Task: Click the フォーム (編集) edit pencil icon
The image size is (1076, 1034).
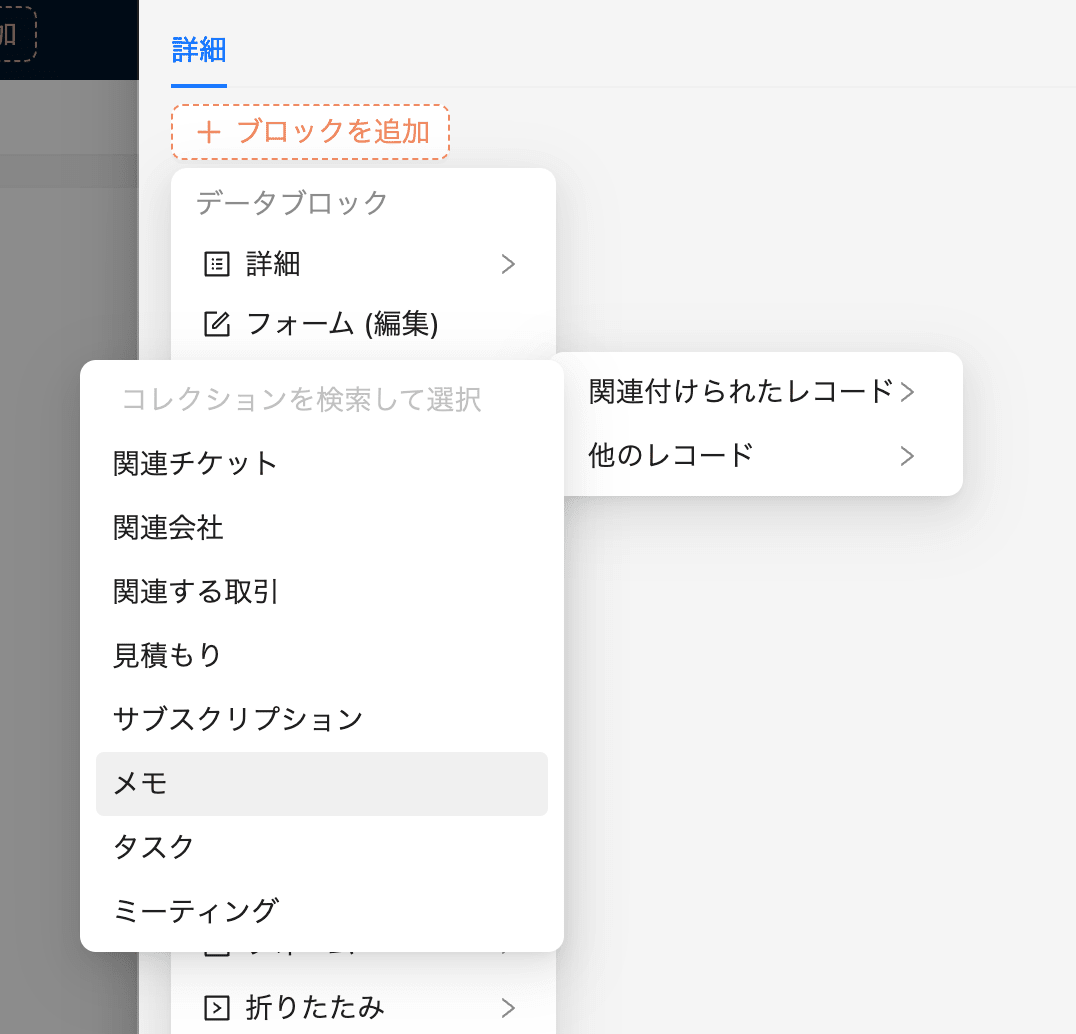Action: [217, 324]
